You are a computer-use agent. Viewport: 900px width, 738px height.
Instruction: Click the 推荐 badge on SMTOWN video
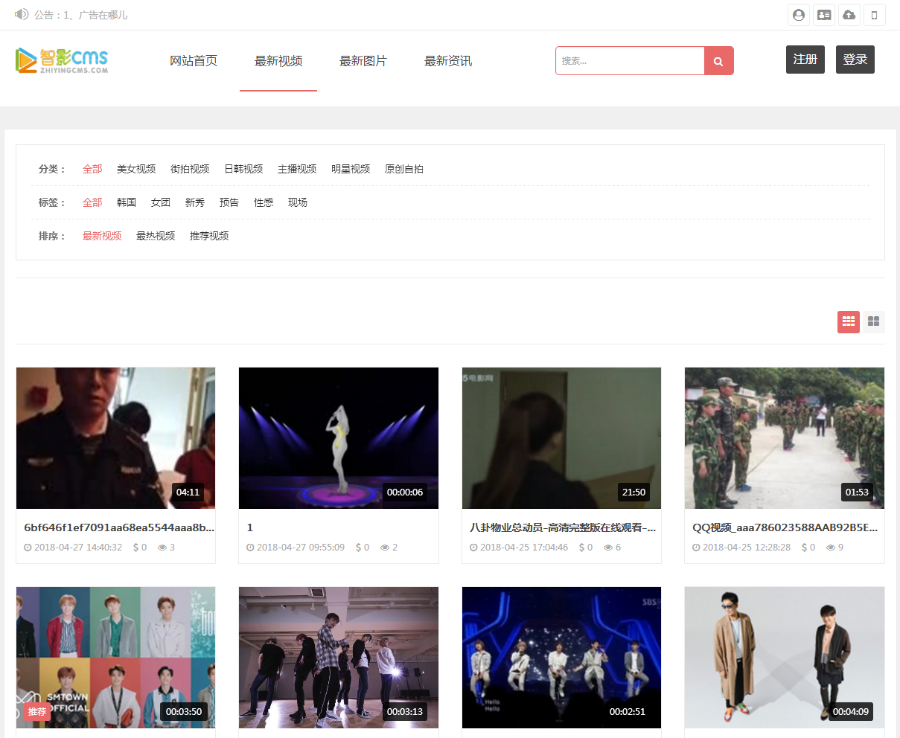pos(37,712)
